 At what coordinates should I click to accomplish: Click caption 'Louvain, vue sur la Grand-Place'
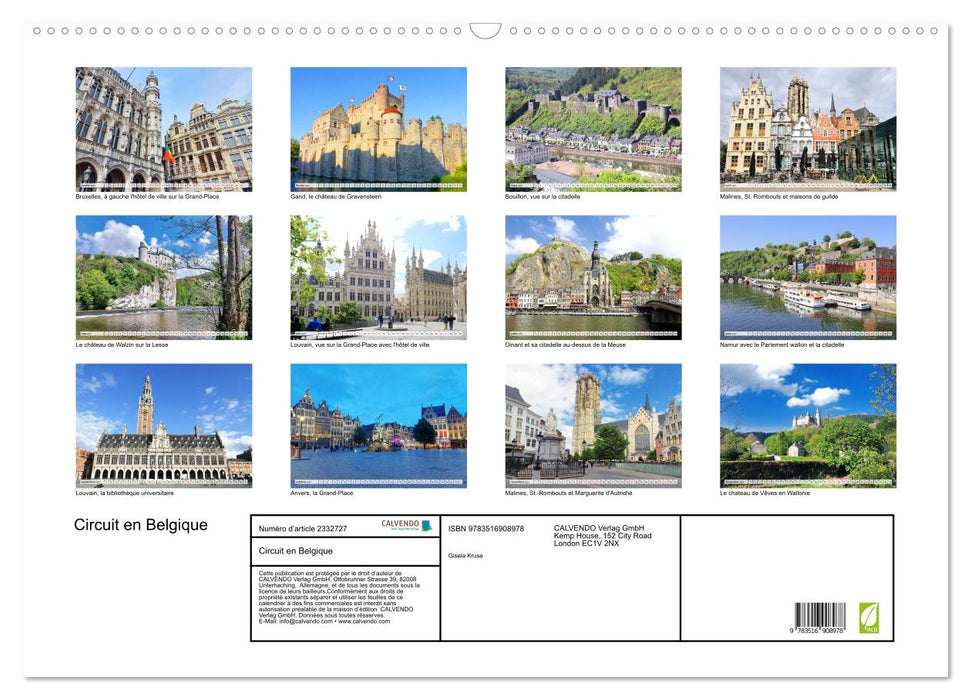click(360, 344)
